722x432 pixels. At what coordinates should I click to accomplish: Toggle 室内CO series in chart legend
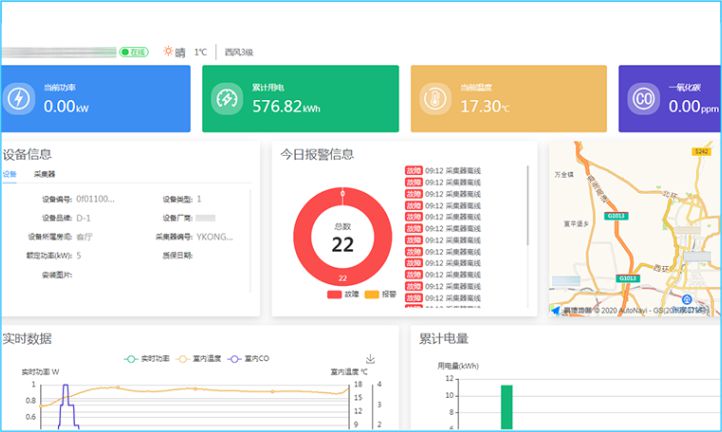click(x=246, y=359)
